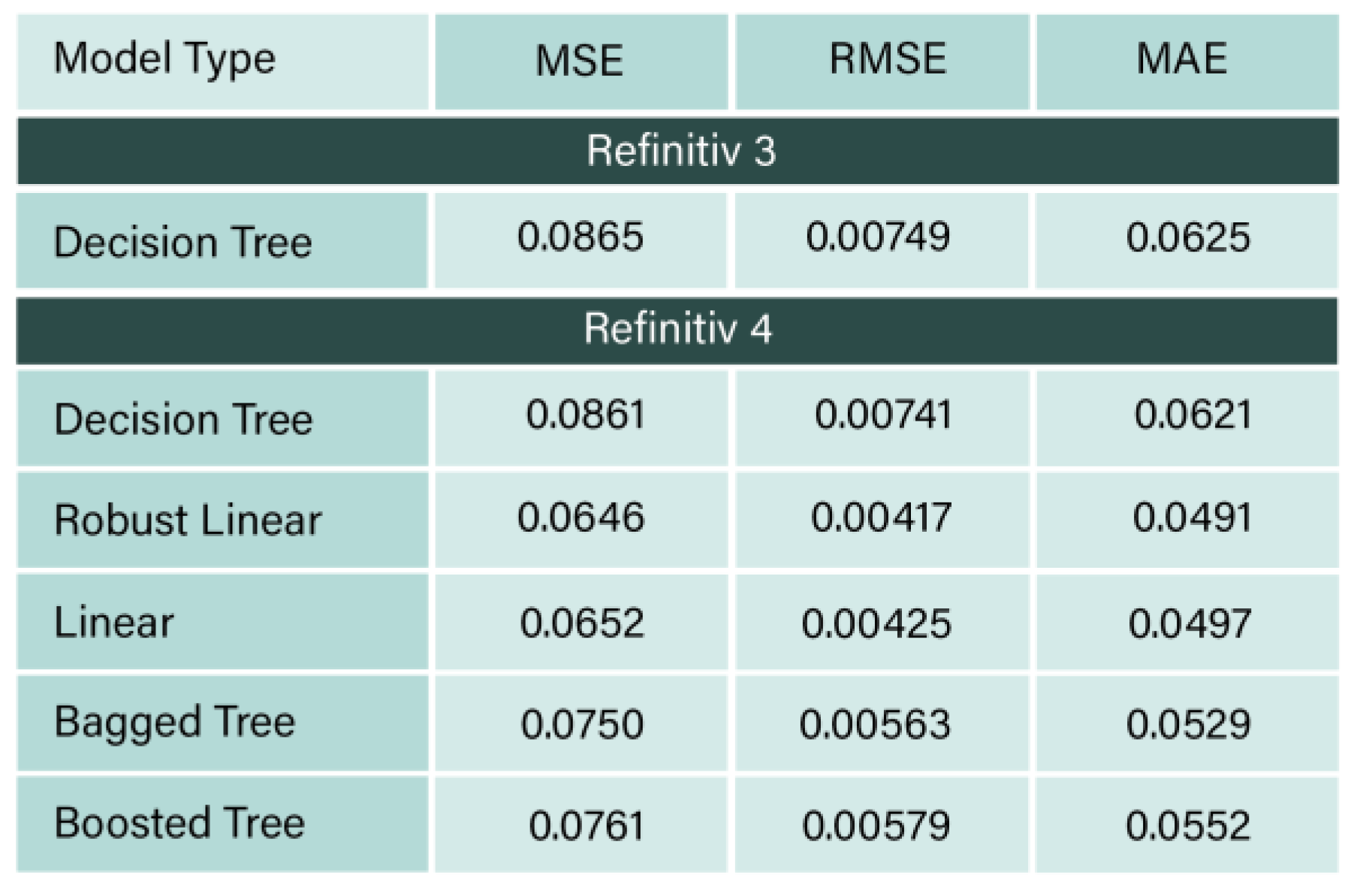1354x896 pixels.
Task: Click the 0.00749 RMSE value
Action: tap(878, 237)
